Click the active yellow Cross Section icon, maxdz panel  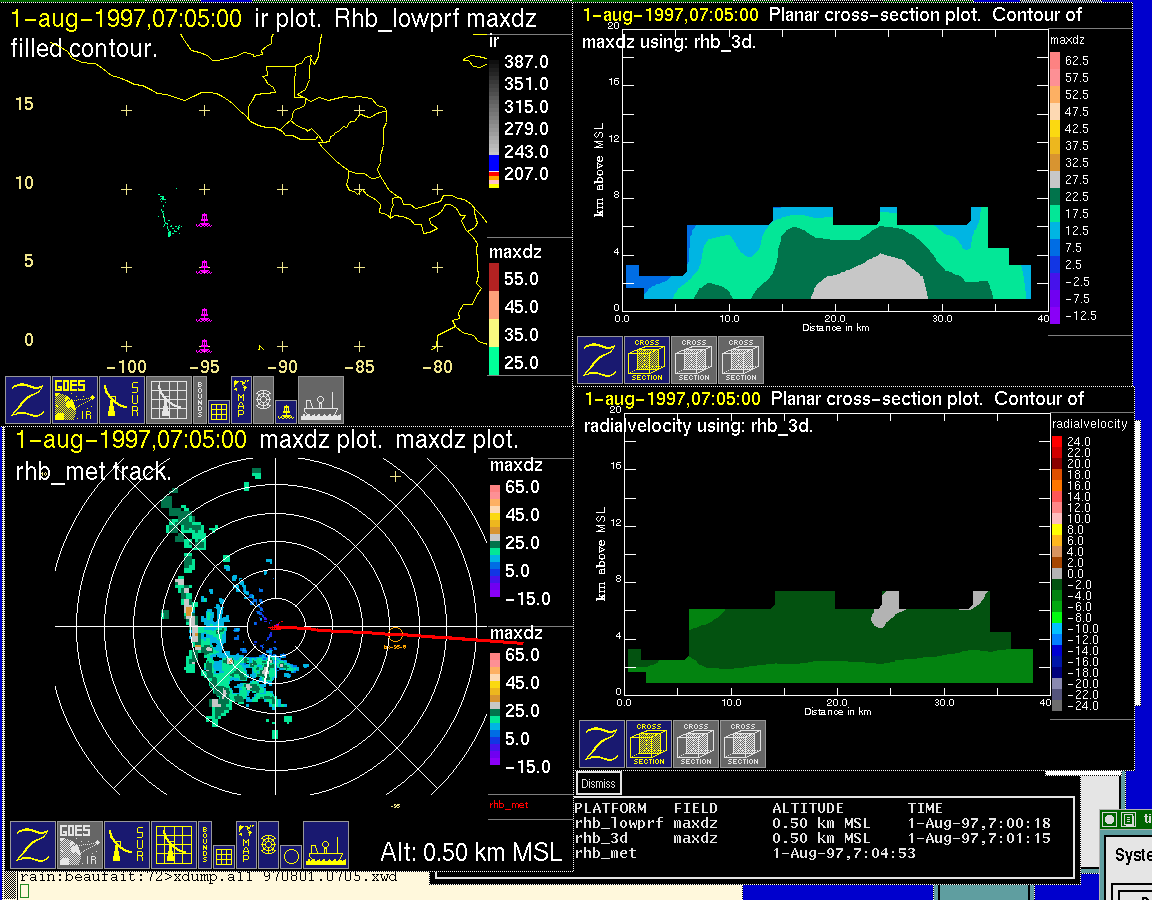tap(647, 360)
